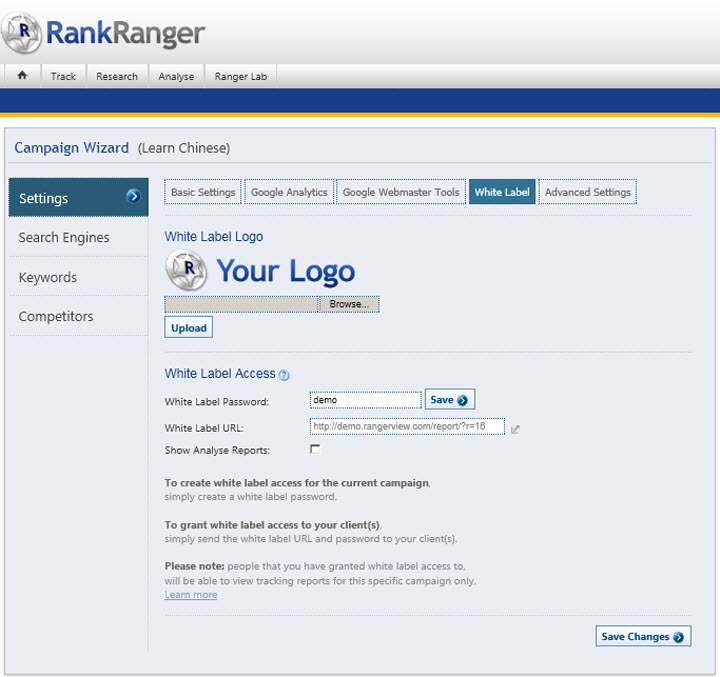This screenshot has width=720, height=677.
Task: Click the Settings sidebar arrow icon
Action: [x=133, y=197]
